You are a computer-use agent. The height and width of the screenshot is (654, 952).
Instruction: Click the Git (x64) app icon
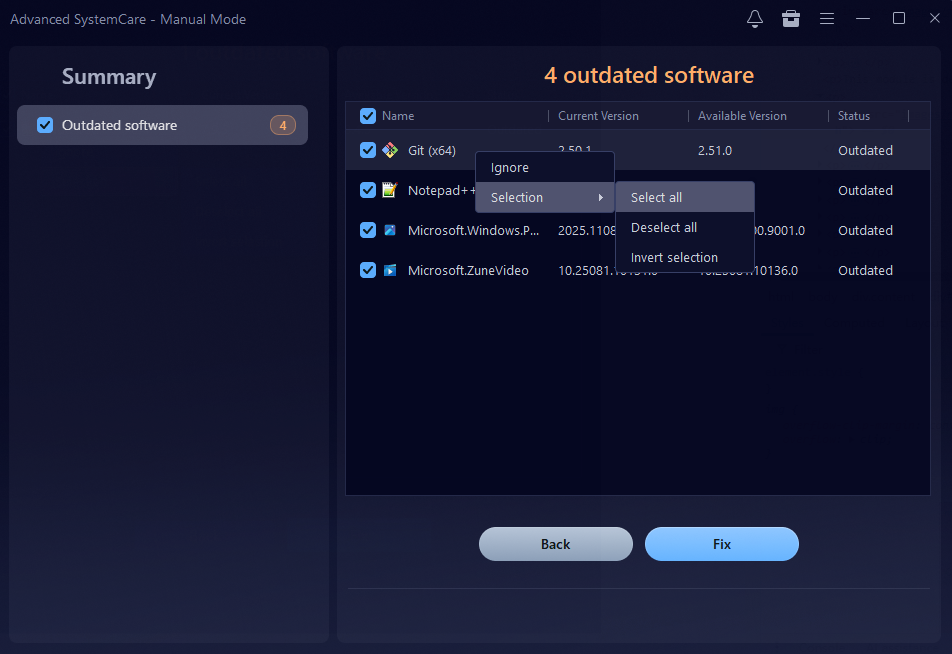point(390,150)
